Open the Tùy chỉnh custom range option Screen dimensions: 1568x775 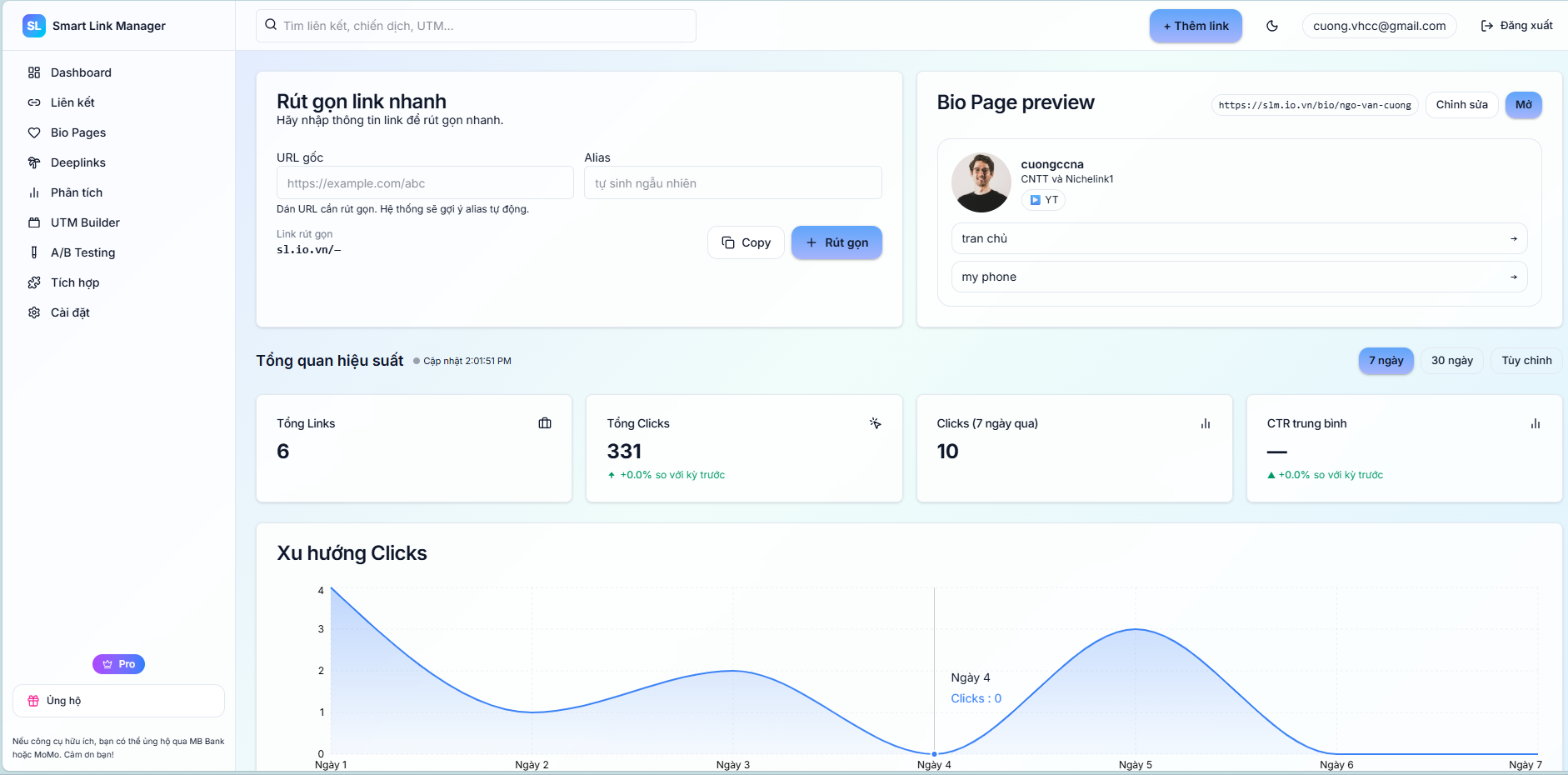coord(1526,361)
